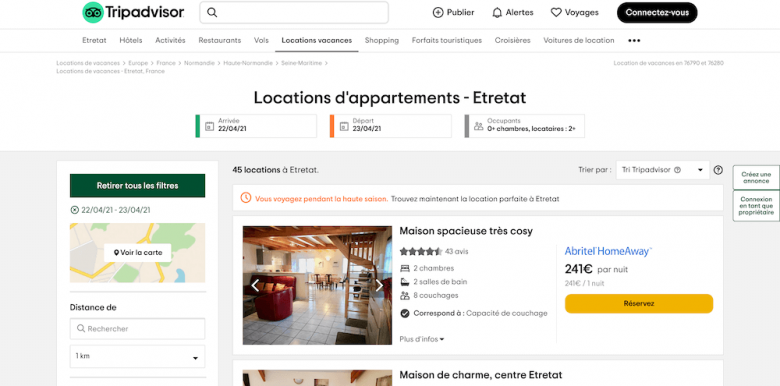
Task: Click the info icon inside Tri Tripadvisor
Action: pyautogui.click(x=677, y=170)
